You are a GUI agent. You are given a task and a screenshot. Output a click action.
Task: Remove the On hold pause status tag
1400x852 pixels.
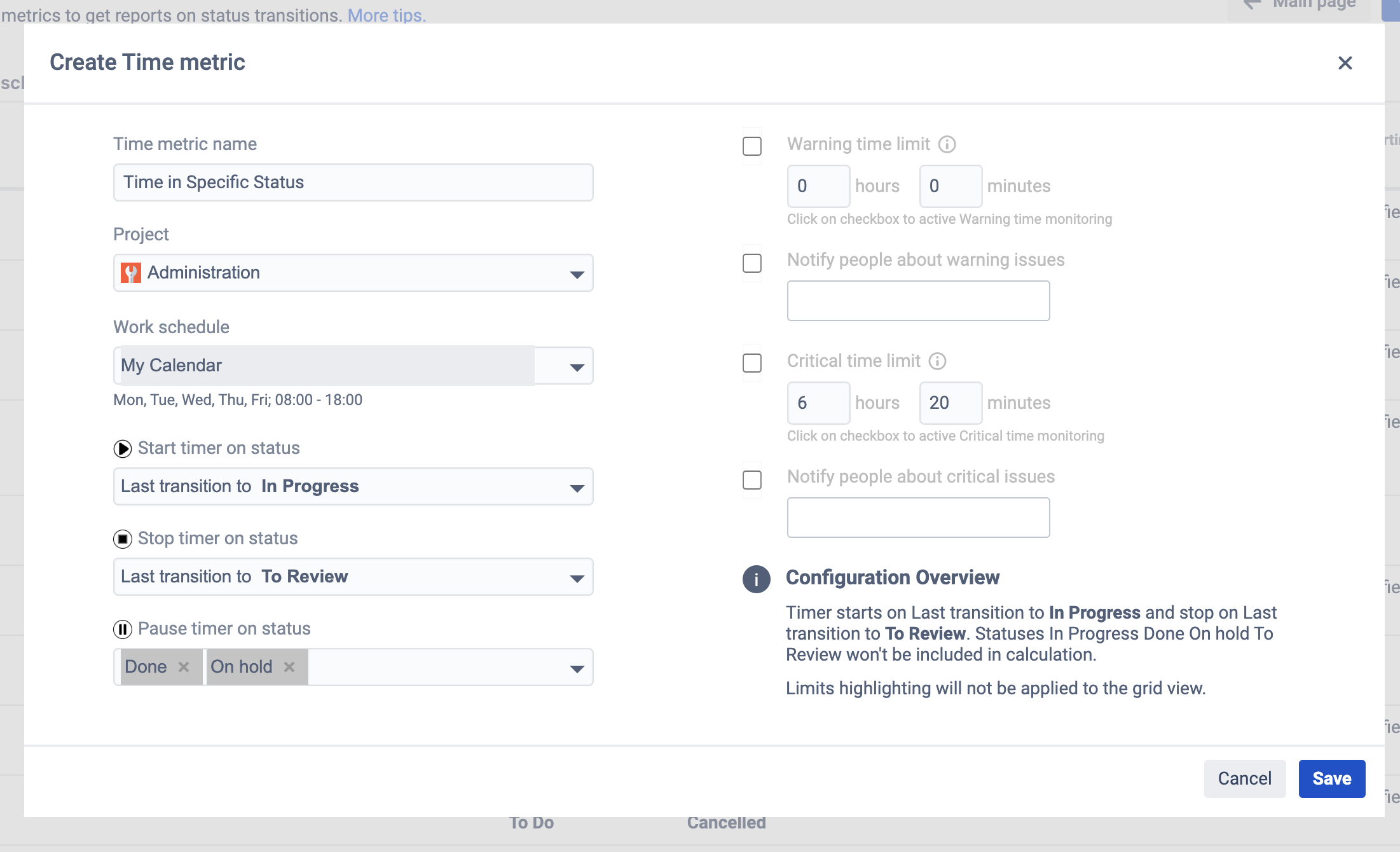[x=289, y=667]
